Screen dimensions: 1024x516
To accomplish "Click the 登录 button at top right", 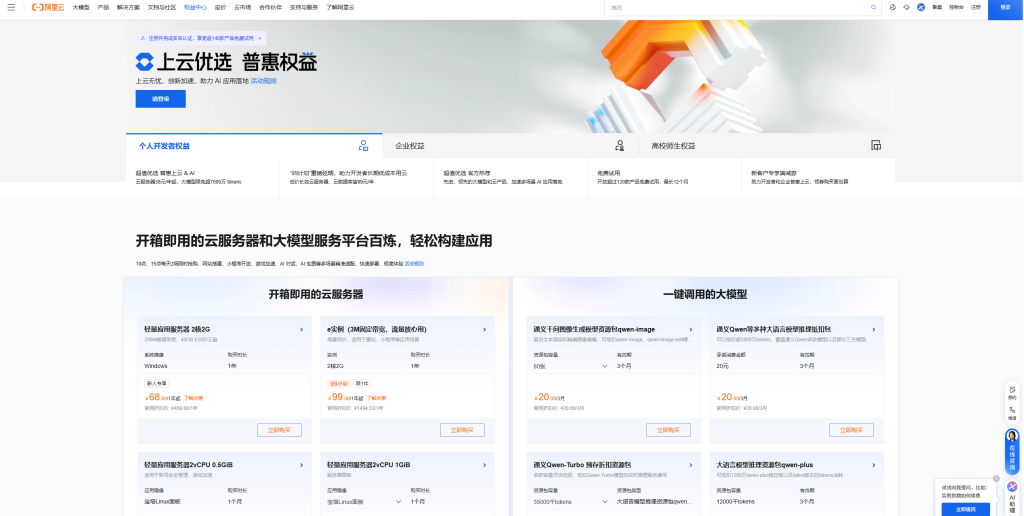I will coord(1005,7).
